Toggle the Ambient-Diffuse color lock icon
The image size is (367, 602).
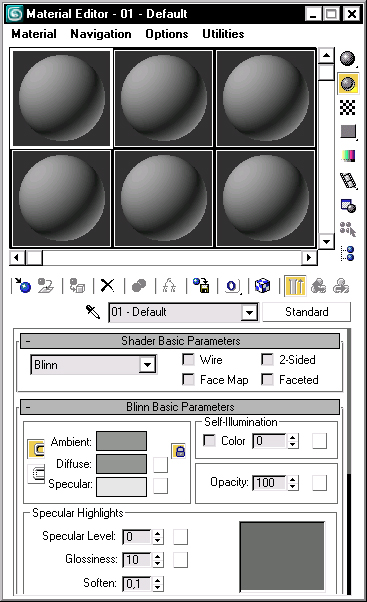coord(36,449)
